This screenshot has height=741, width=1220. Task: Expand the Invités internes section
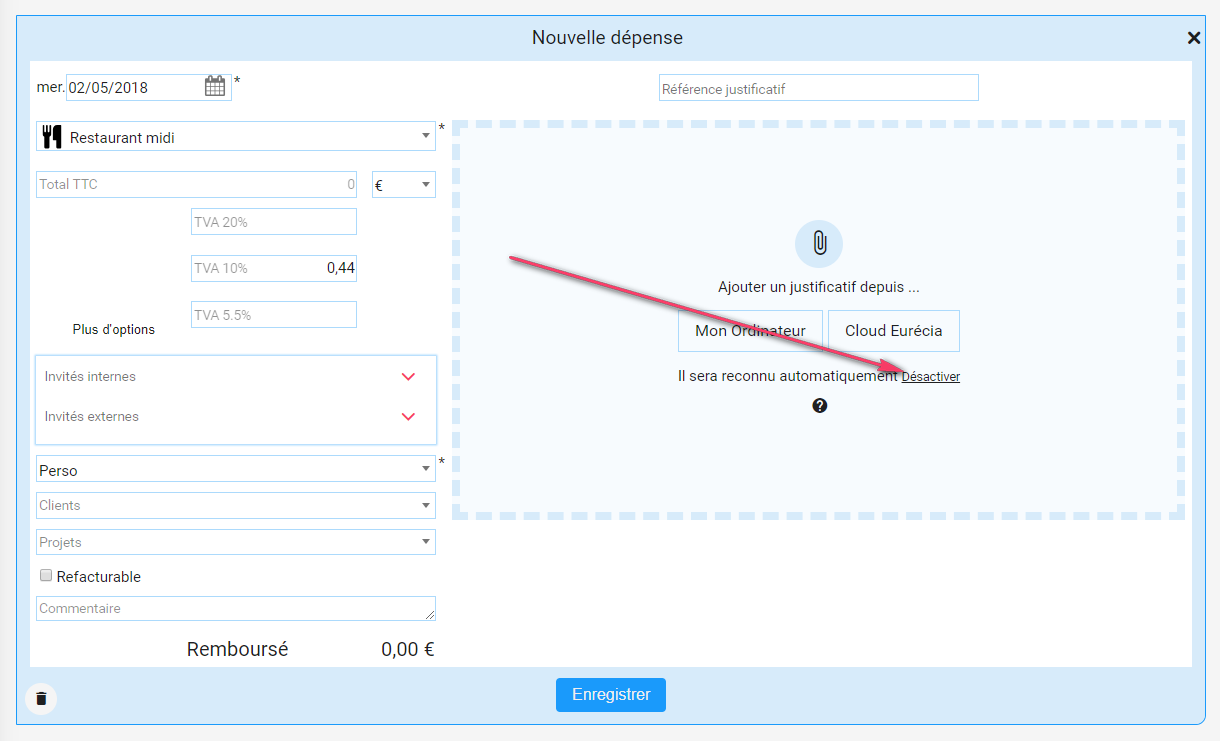407,377
